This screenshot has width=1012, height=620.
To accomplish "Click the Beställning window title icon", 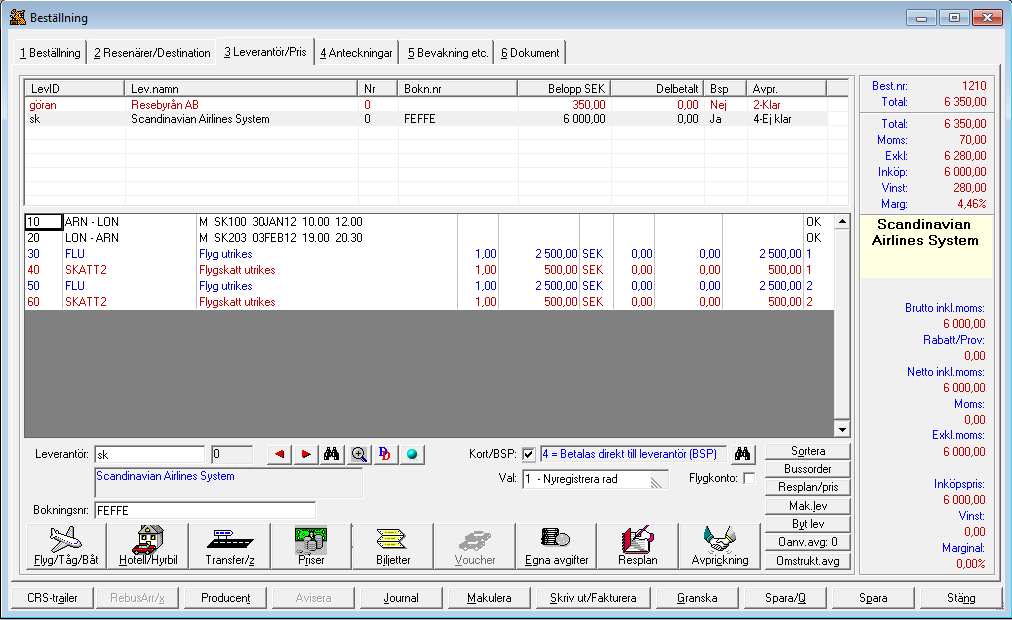I will click(17, 17).
